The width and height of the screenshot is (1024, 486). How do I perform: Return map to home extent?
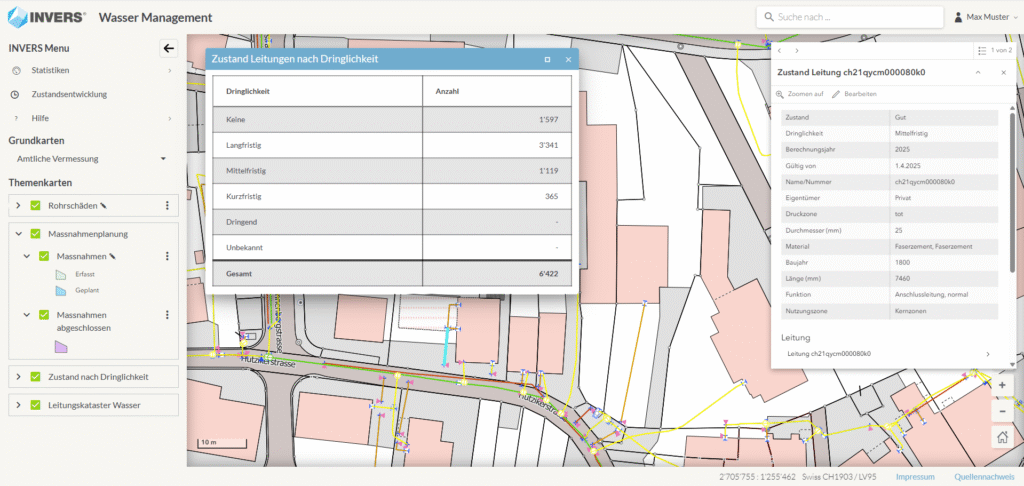(x=1001, y=437)
